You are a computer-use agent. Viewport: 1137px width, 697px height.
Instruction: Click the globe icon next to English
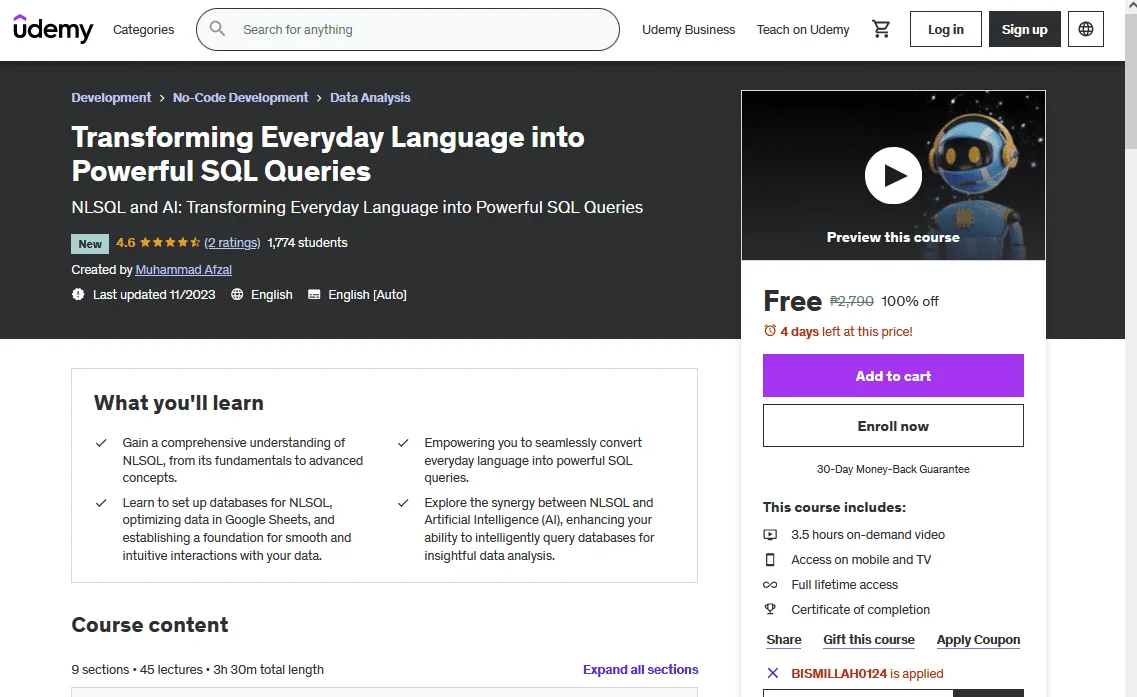coord(237,294)
